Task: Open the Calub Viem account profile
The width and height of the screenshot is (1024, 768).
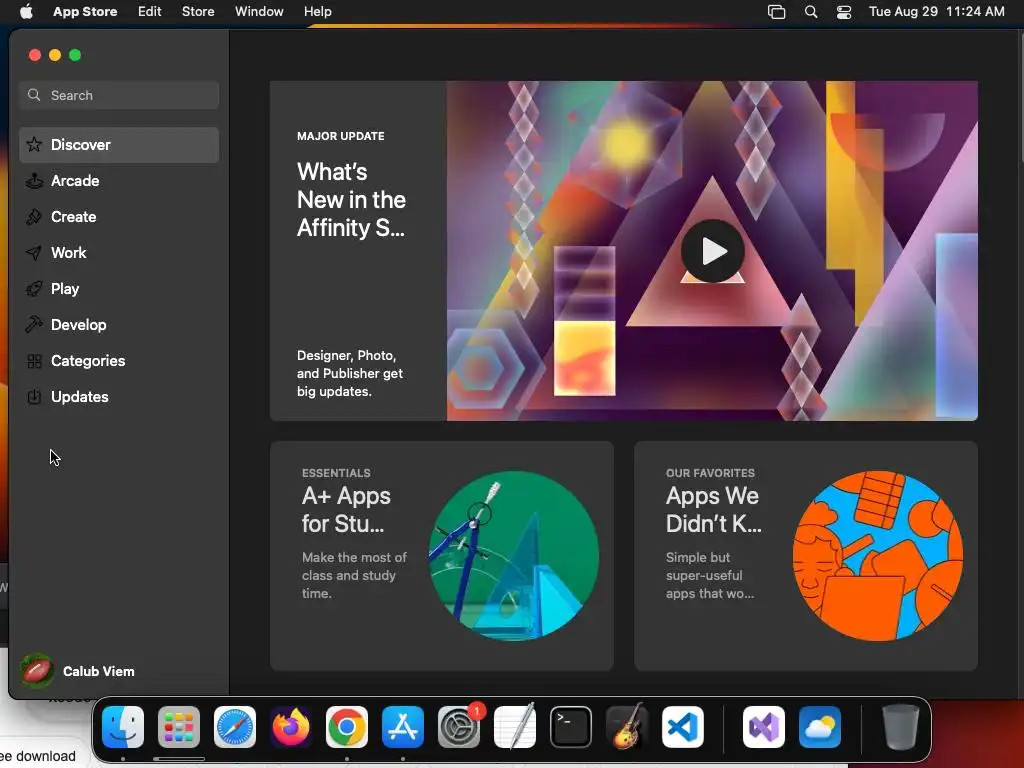Action: click(x=78, y=671)
